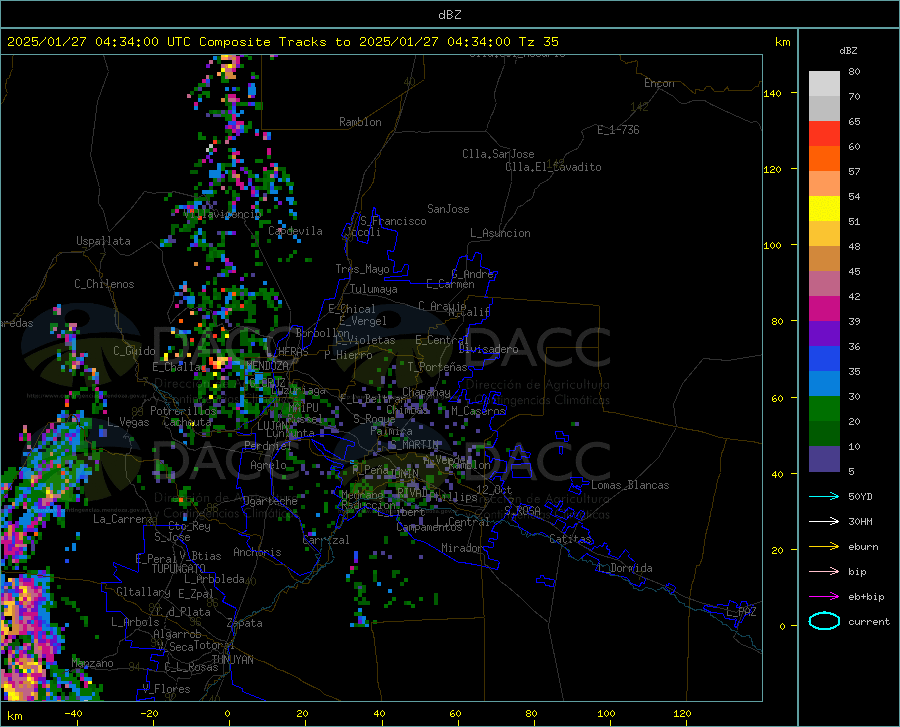Click the TUPUNGATO label
Image resolution: width=900 pixels, height=727 pixels.
point(179,569)
